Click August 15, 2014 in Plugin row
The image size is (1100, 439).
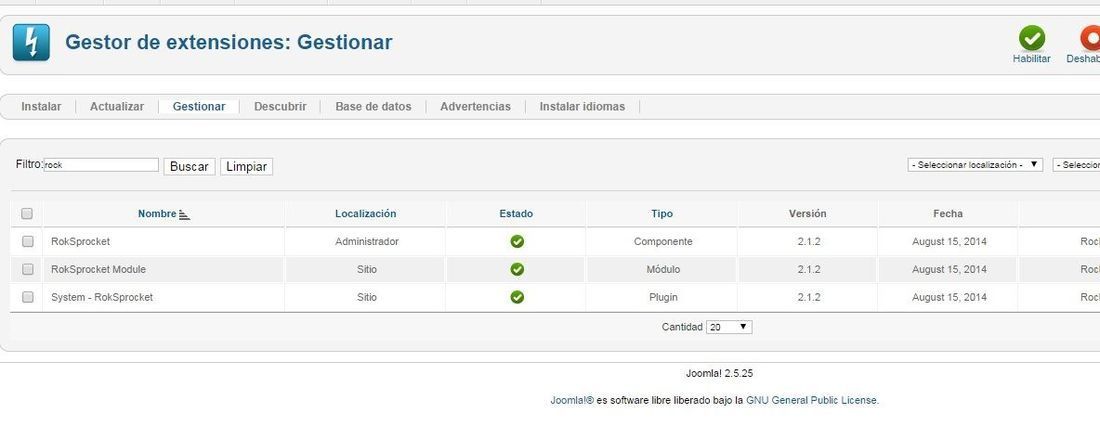[949, 297]
